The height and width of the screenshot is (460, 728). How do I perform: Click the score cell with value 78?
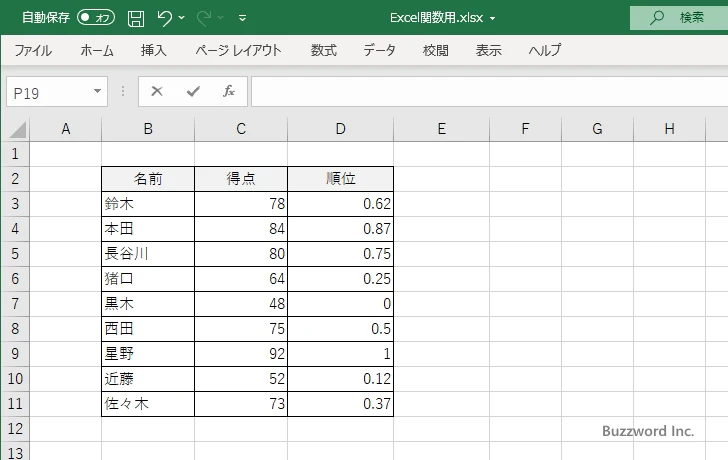240,204
